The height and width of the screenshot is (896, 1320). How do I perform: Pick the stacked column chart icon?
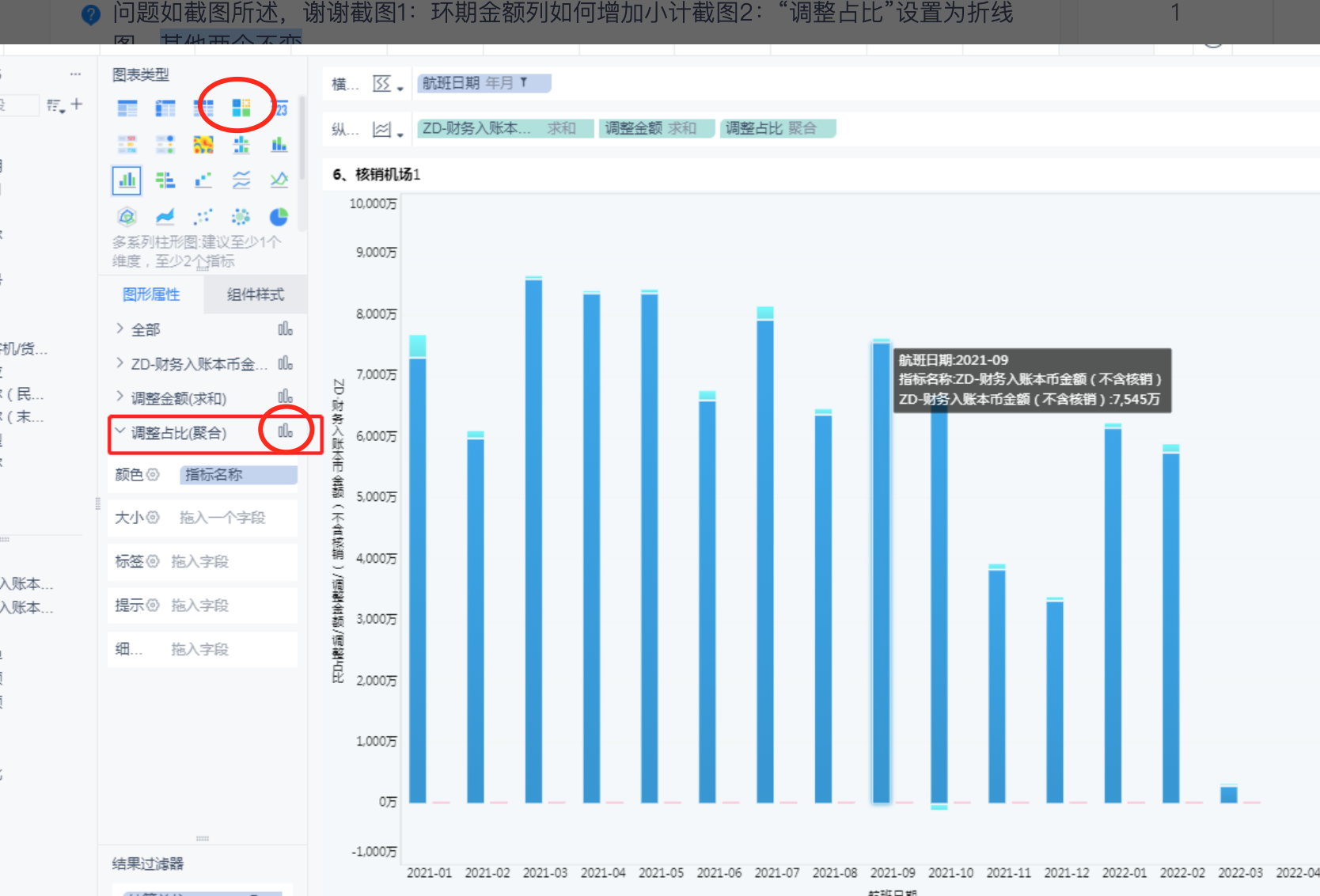pos(279,144)
